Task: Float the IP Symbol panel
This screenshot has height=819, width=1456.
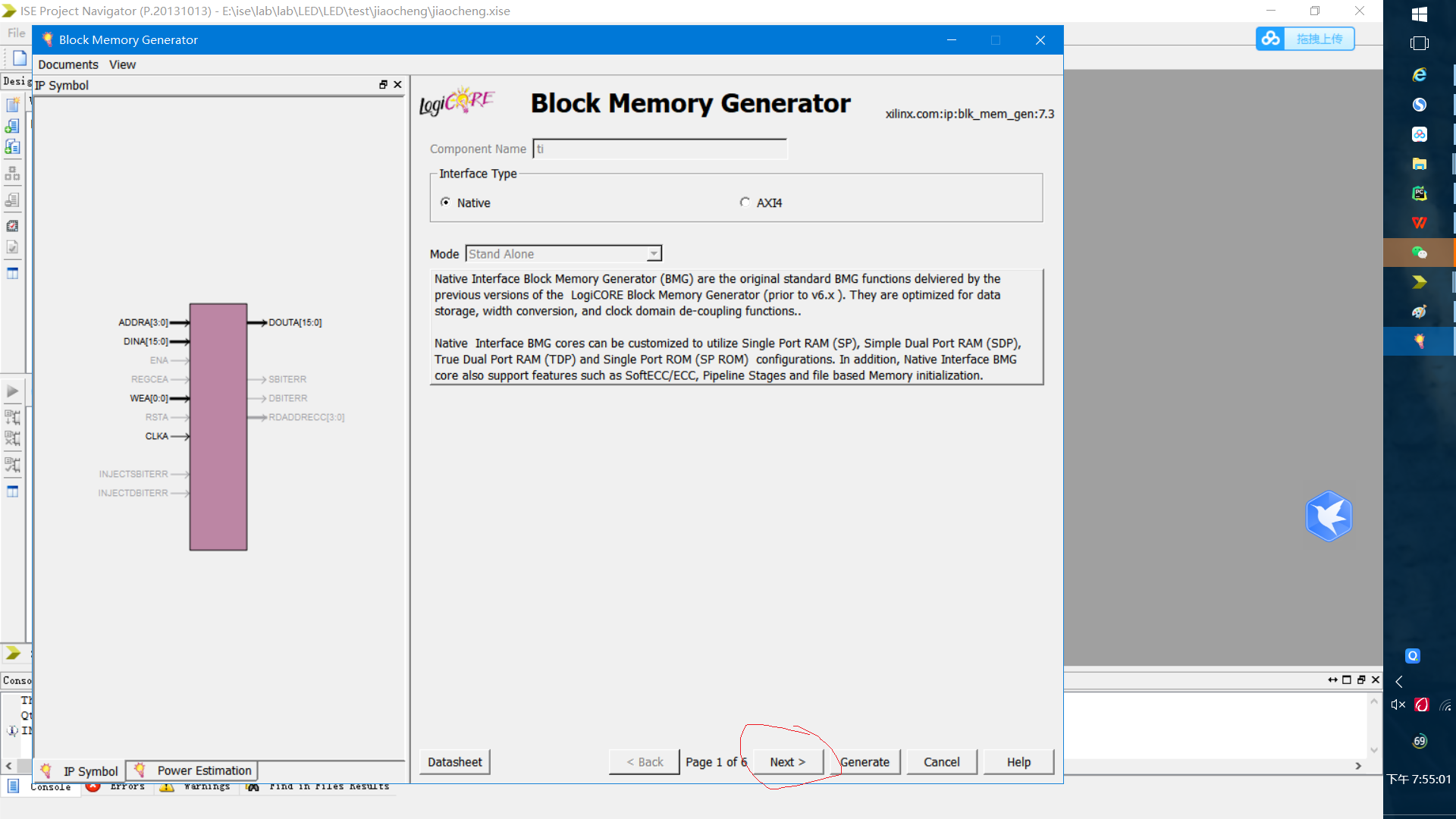Action: (x=383, y=85)
